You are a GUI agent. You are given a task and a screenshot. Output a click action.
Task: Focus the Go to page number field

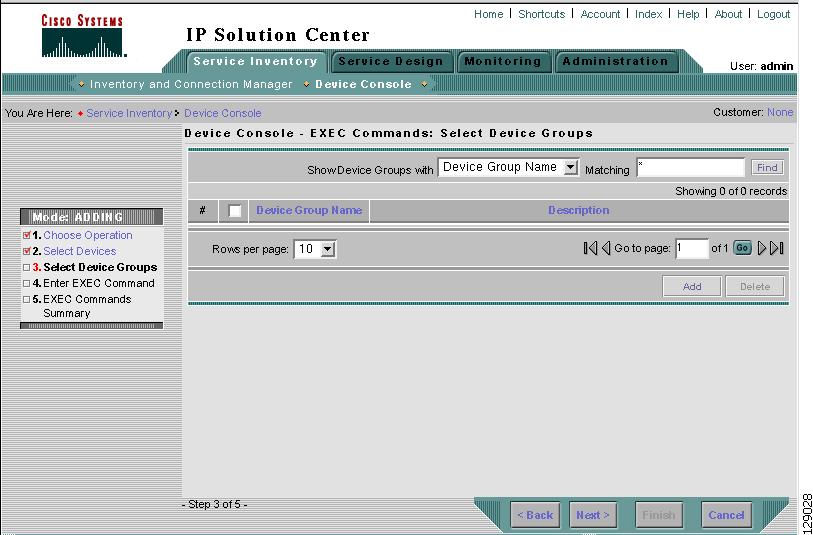point(692,249)
